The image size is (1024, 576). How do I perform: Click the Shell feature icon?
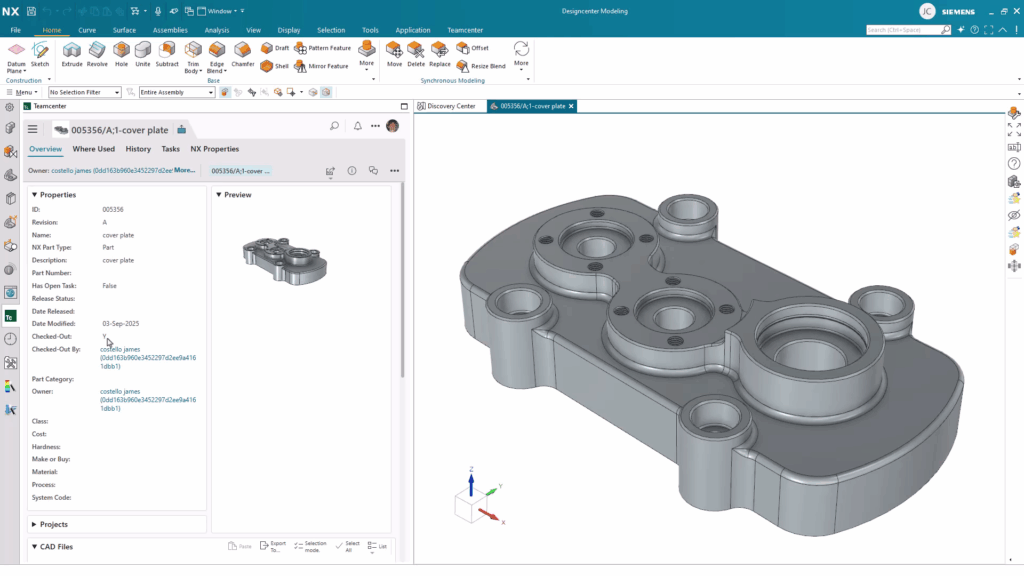tap(268, 66)
